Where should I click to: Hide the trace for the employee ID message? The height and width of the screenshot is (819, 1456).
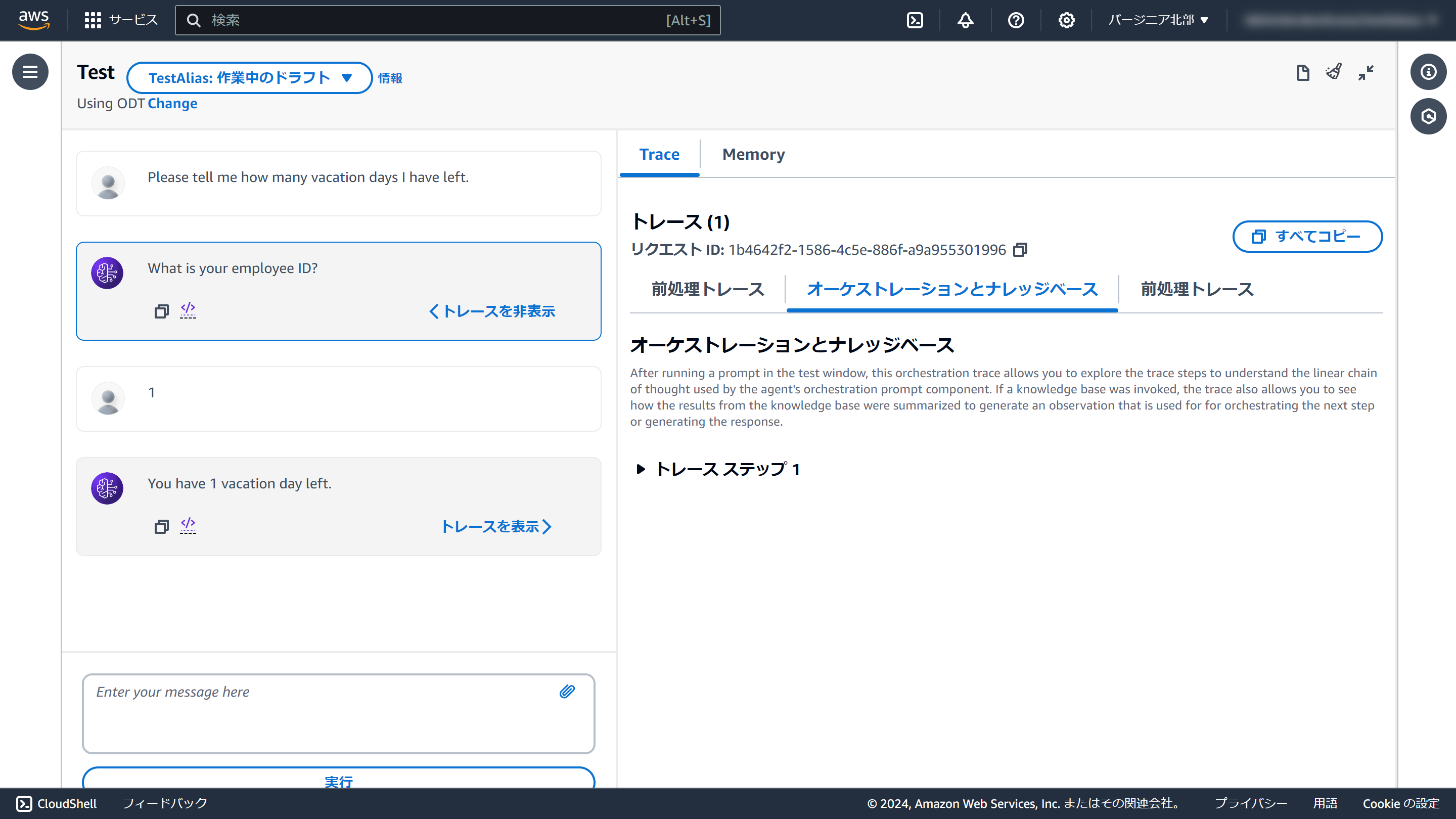click(492, 311)
